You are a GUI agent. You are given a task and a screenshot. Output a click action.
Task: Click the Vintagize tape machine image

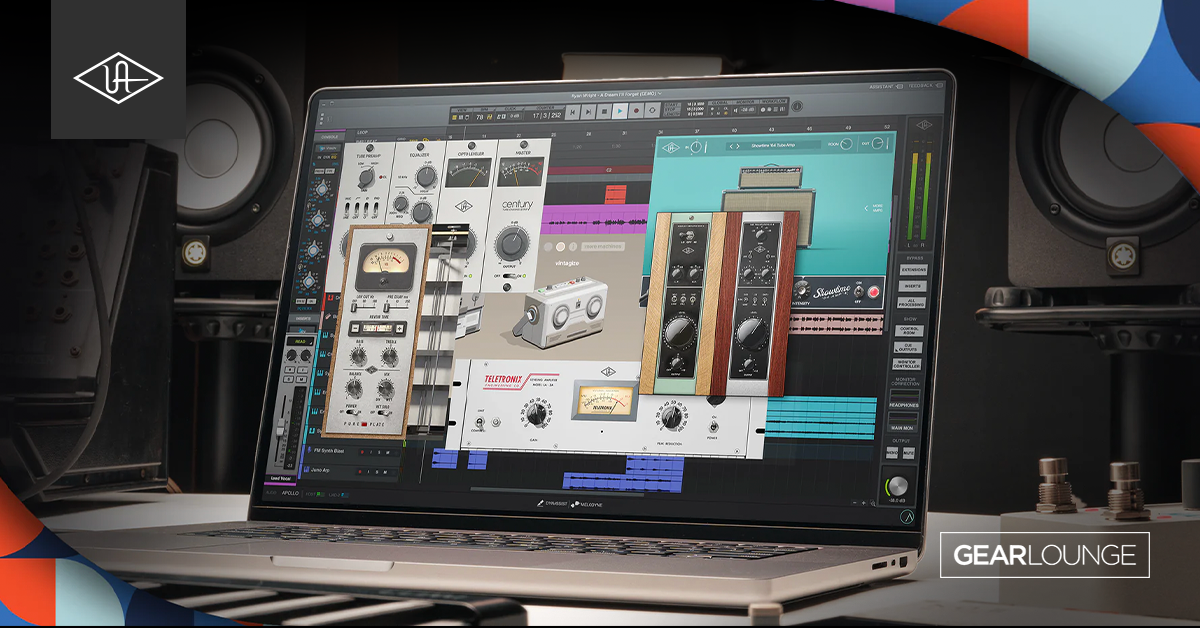[562, 314]
